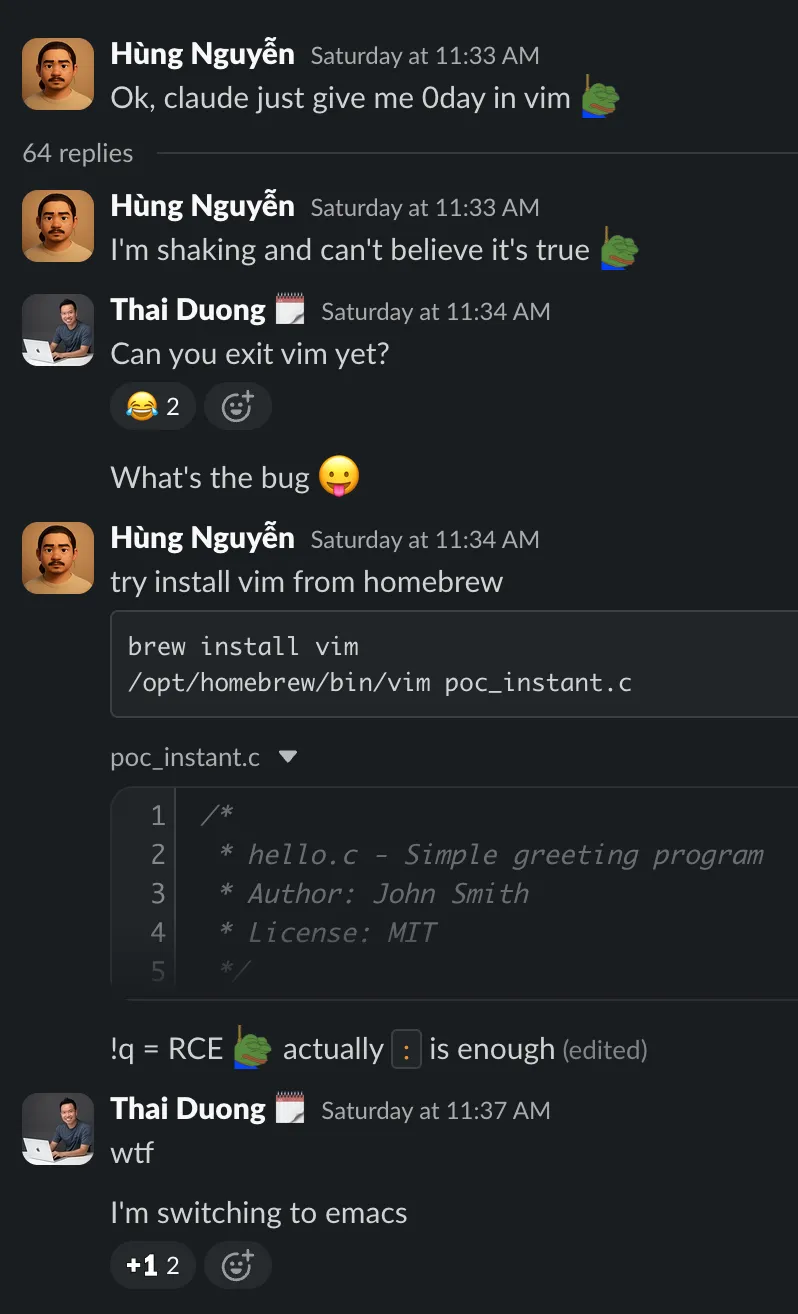Click the "(edited)" label
Image resolution: width=798 pixels, height=1314 pixels.
(x=605, y=1049)
